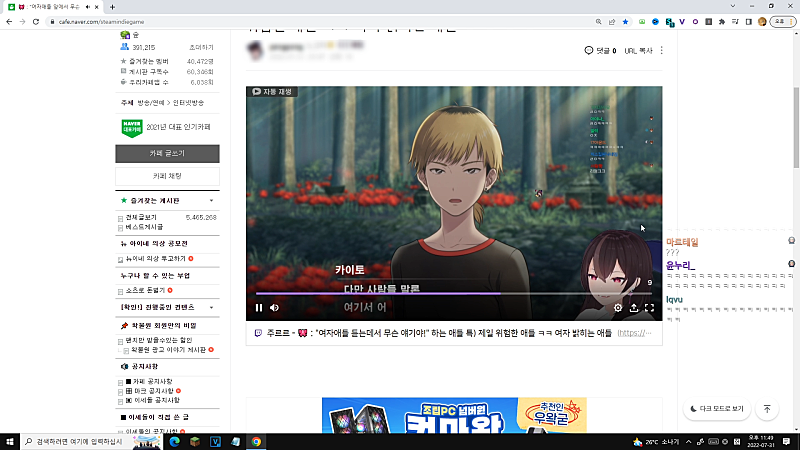Copy URL with URL 복사
The height and width of the screenshot is (450, 800).
coord(638,51)
